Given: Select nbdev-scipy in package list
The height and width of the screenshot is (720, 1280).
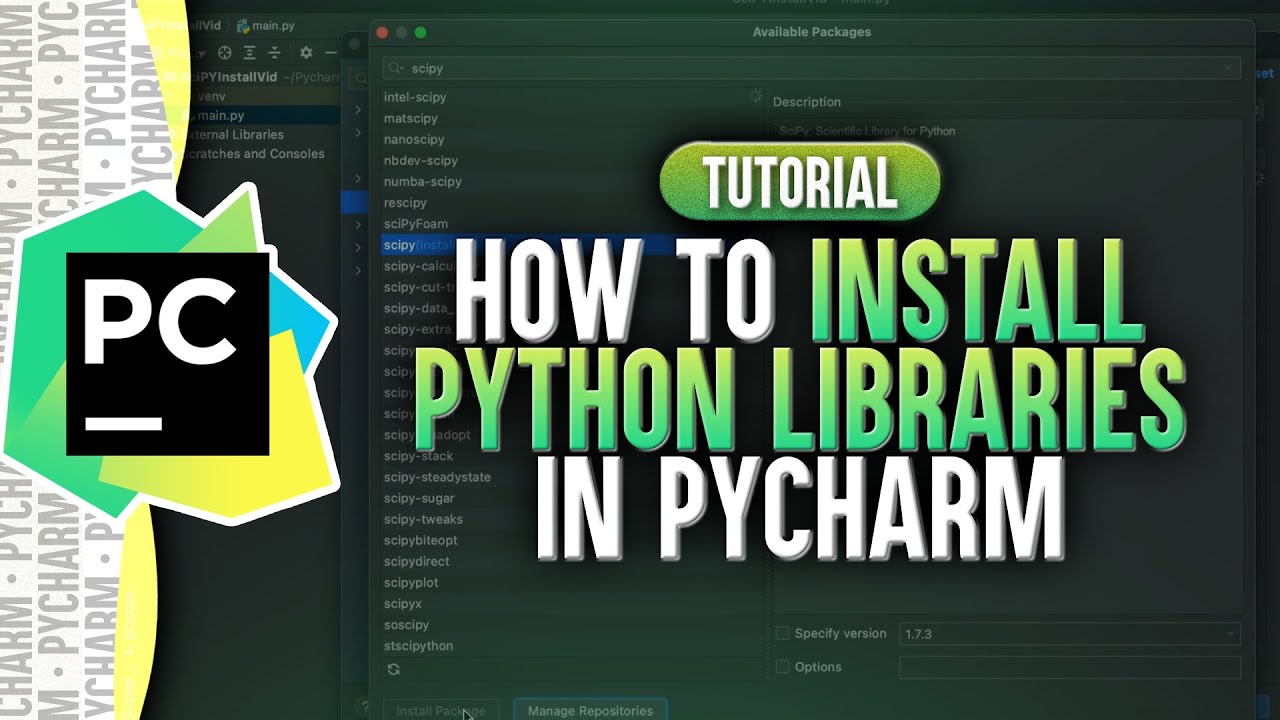Looking at the screenshot, I should (x=421, y=160).
